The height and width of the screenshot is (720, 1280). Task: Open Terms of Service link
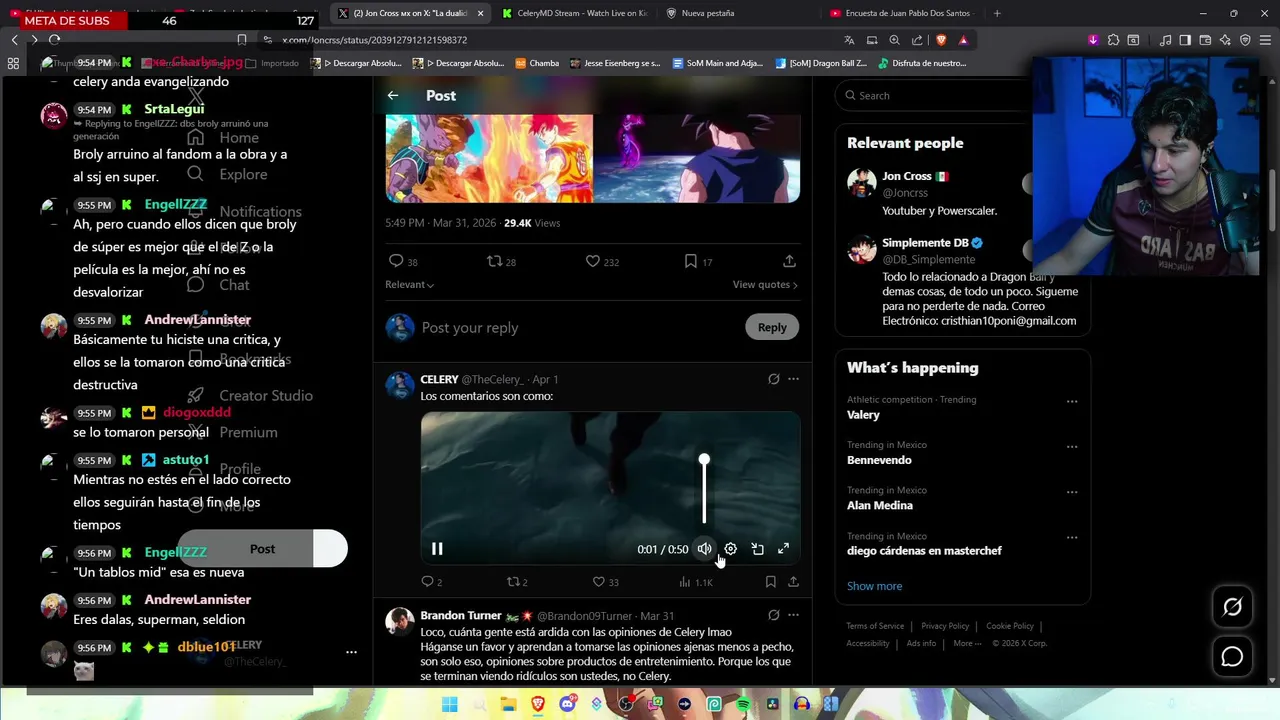click(x=875, y=626)
